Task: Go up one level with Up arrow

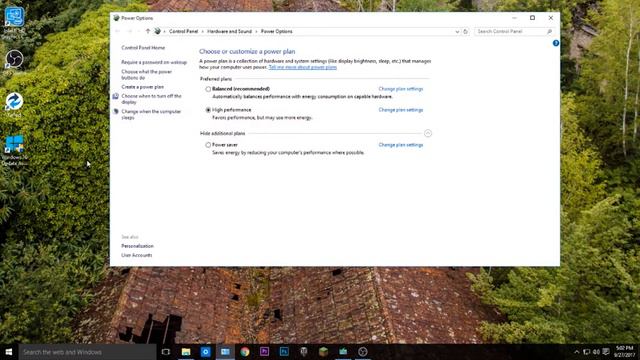Action: tap(148, 31)
